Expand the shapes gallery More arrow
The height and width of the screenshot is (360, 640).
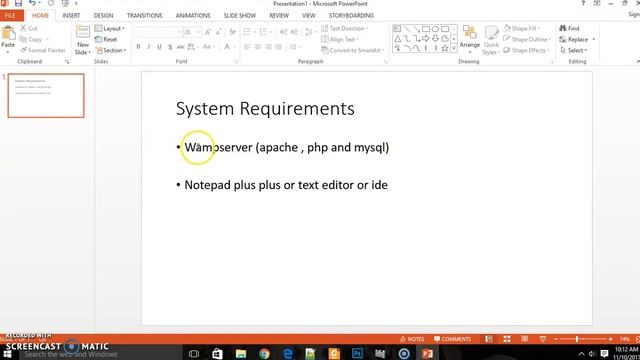(x=453, y=48)
